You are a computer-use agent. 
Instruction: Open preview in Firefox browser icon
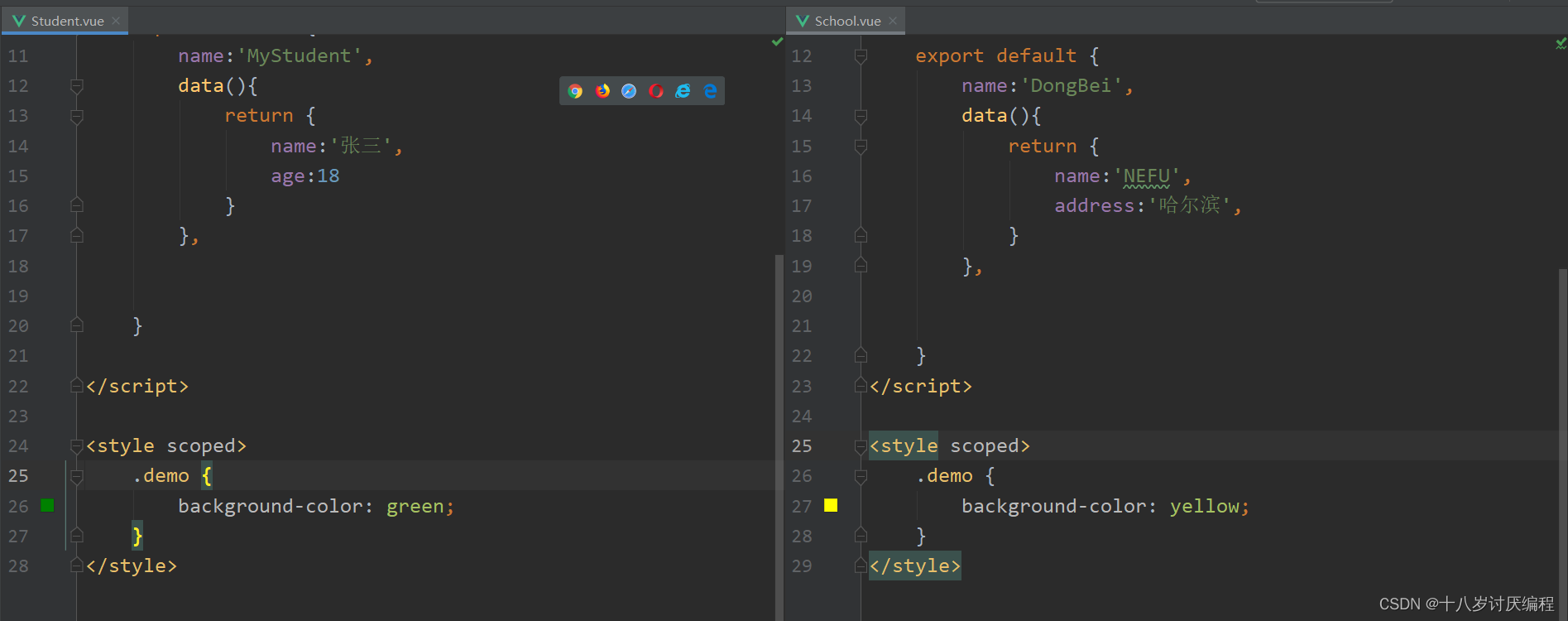[602, 91]
